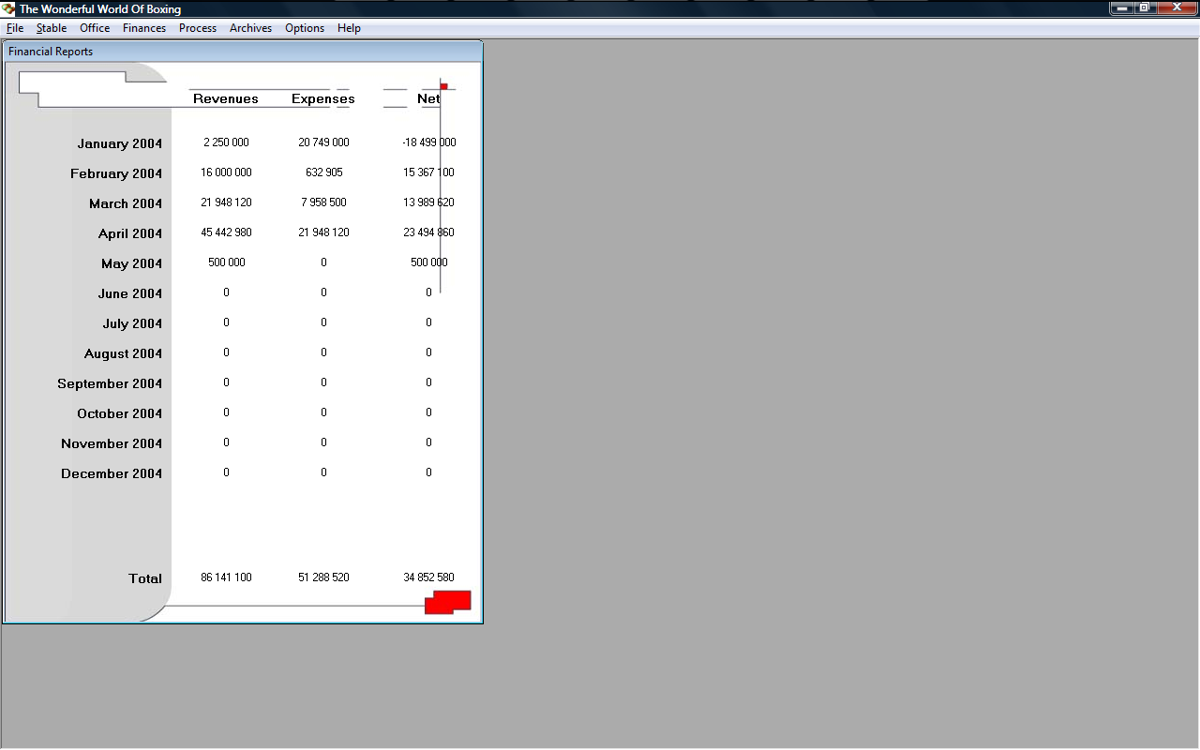Click the Revenues column header
Image resolution: width=1200 pixels, height=750 pixels.
coord(226,99)
